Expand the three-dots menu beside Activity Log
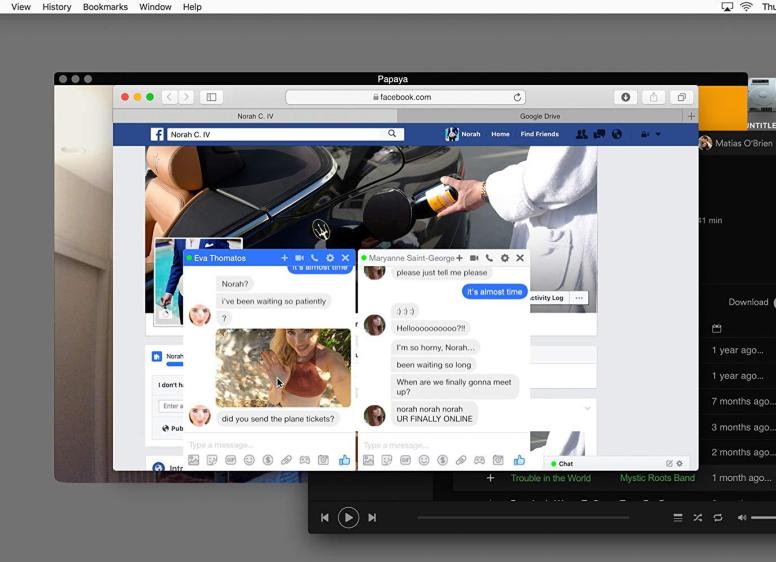Viewport: 776px width, 562px height. [x=579, y=298]
